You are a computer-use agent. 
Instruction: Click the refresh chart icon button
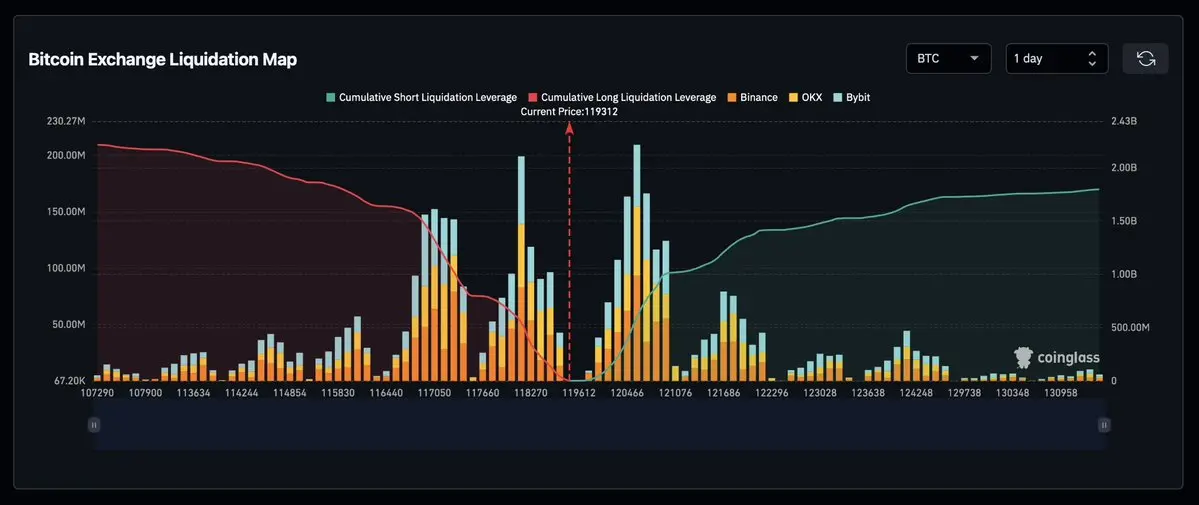pyautogui.click(x=1145, y=58)
